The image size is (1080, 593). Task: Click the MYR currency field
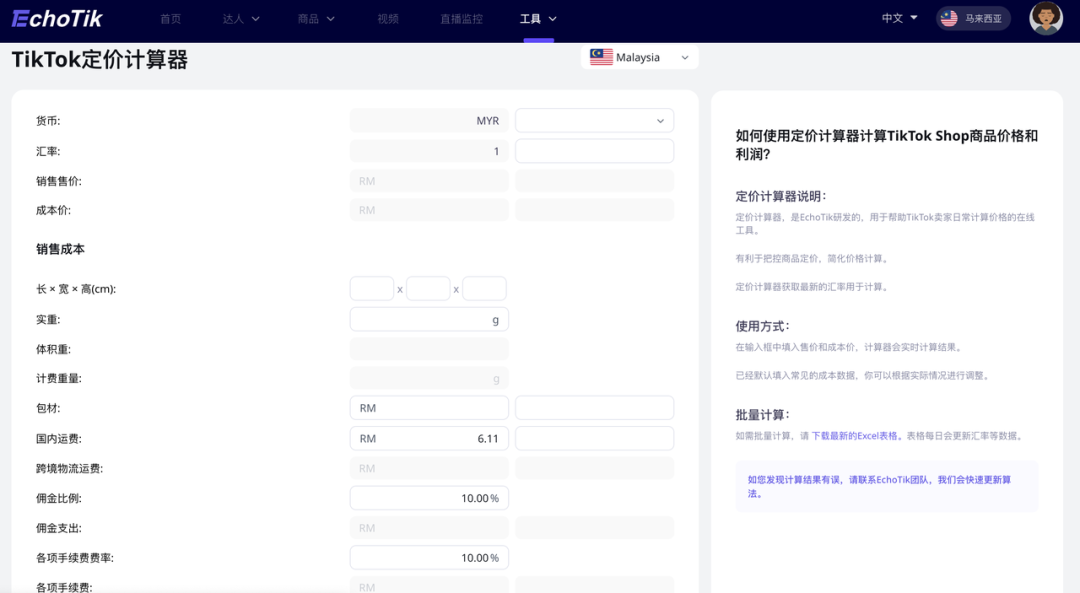[x=429, y=121]
